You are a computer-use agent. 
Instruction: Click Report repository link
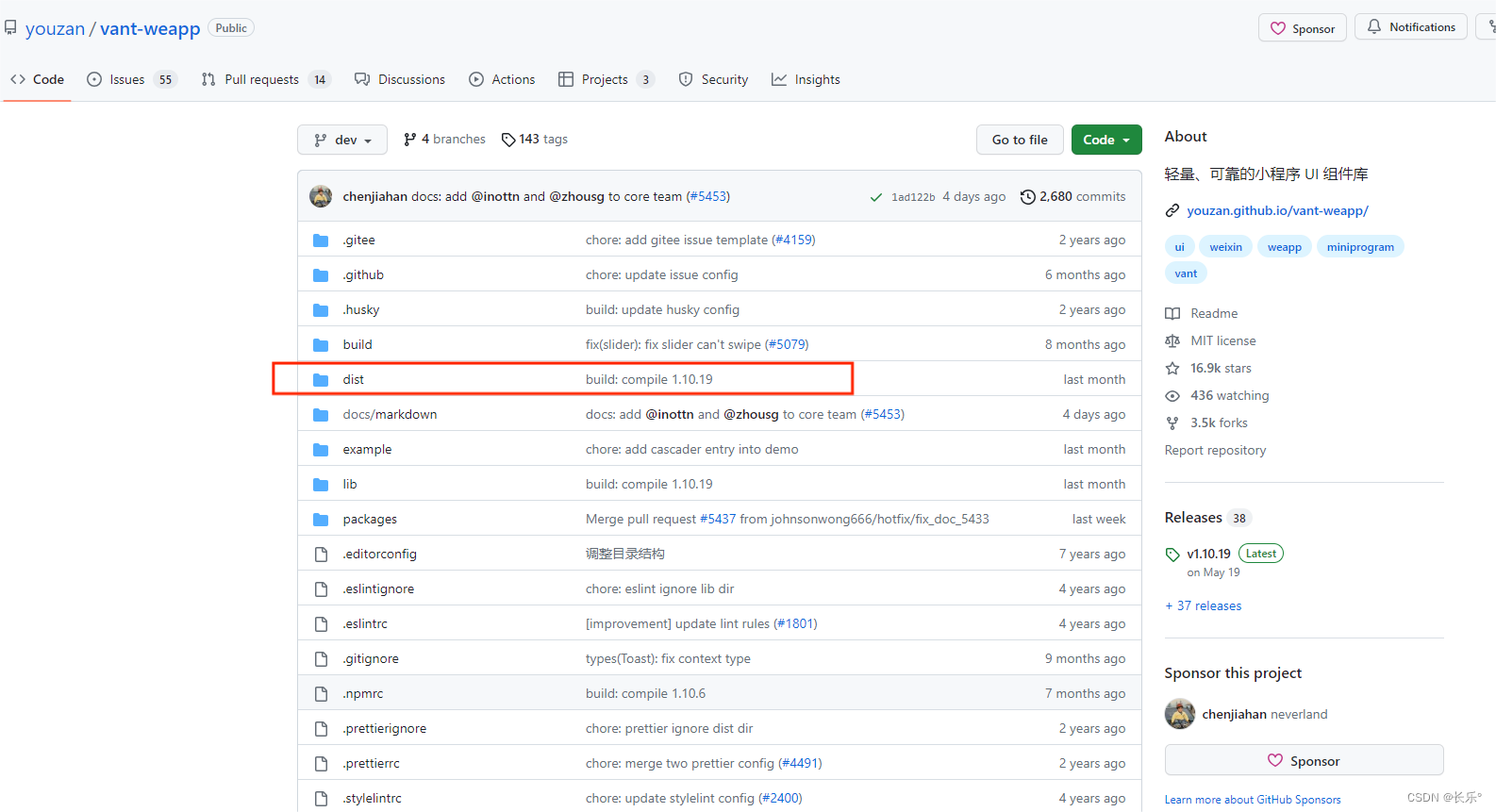(1215, 451)
